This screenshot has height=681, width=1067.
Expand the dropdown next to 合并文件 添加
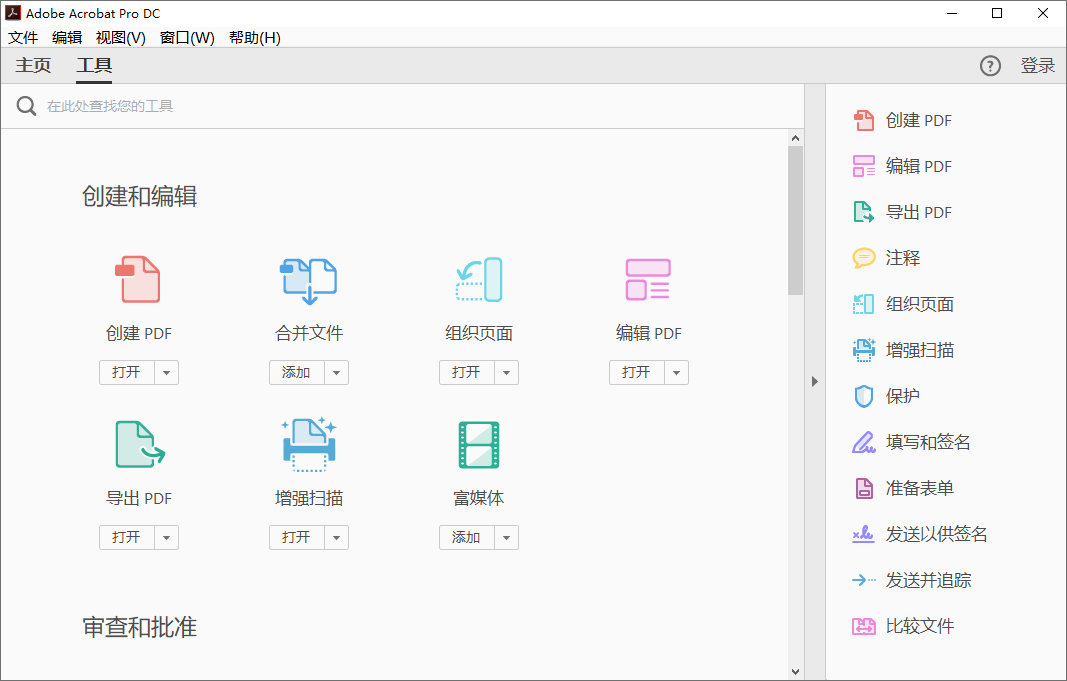click(x=336, y=372)
